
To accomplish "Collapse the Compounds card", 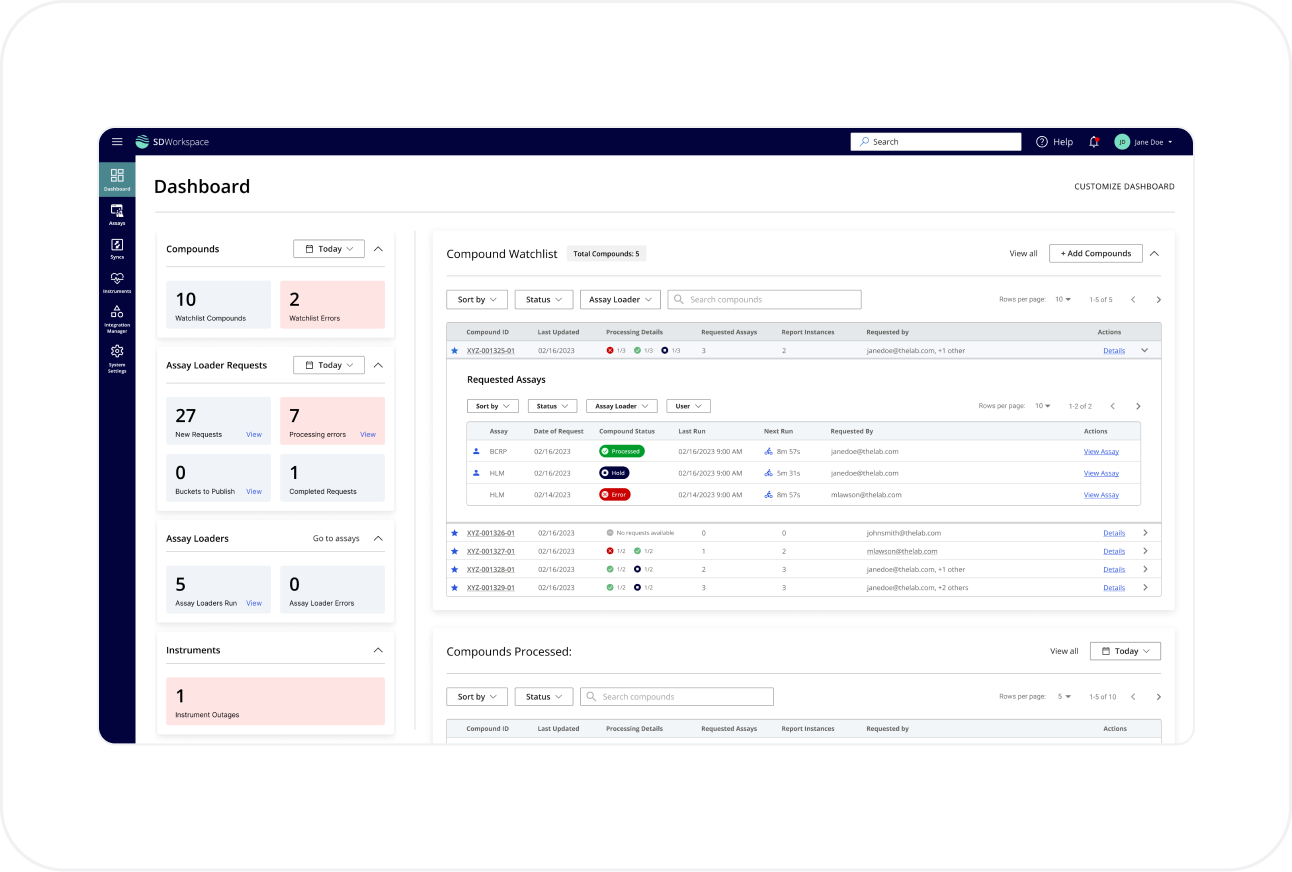I will click(x=378, y=249).
